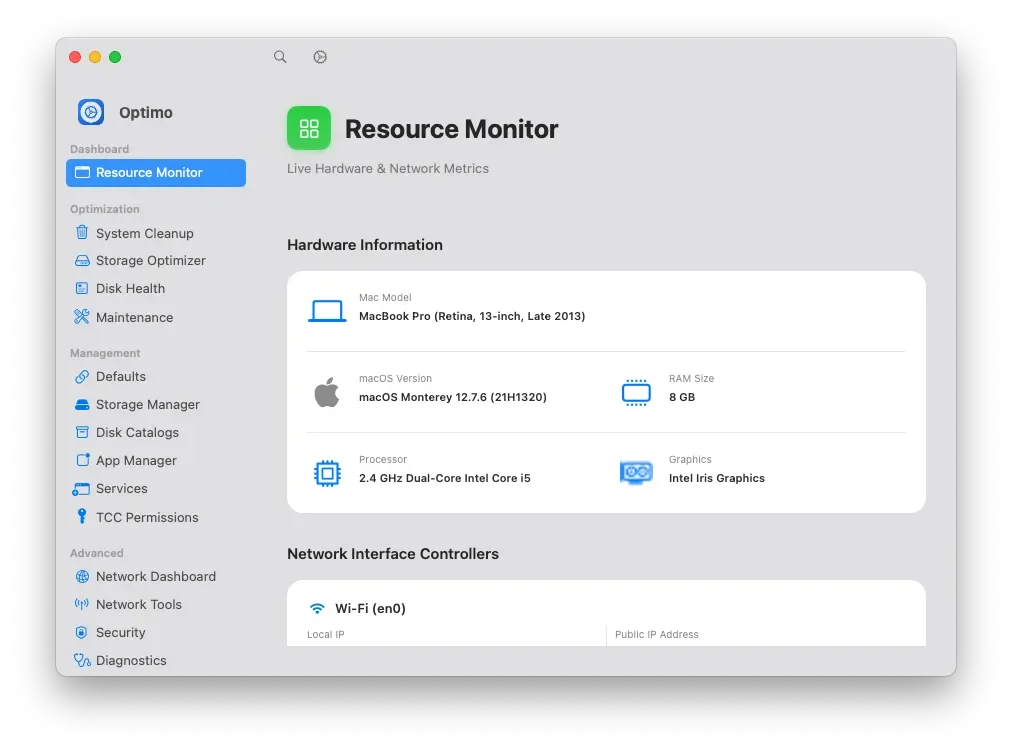Image resolution: width=1012 pixels, height=750 pixels.
Task: Open Disk Catalogs in the sidebar
Action: click(x=156, y=432)
